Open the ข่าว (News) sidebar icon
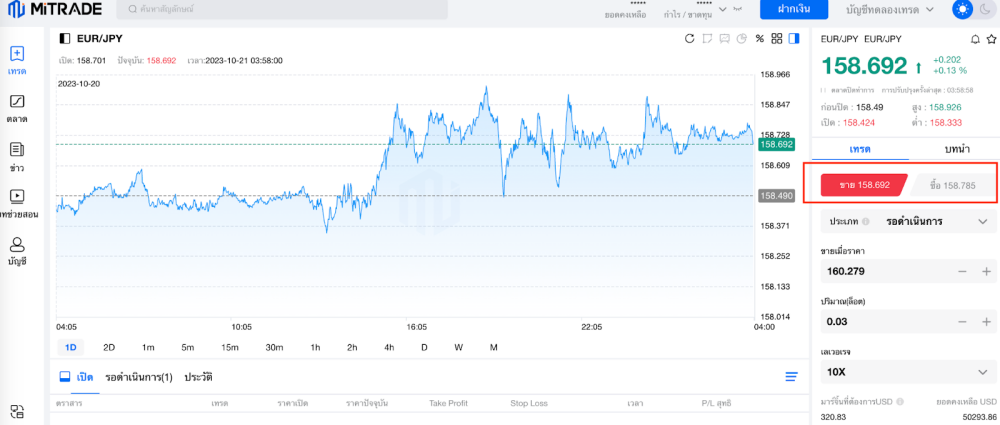Image resolution: width=1000 pixels, height=425 pixels. (x=17, y=156)
